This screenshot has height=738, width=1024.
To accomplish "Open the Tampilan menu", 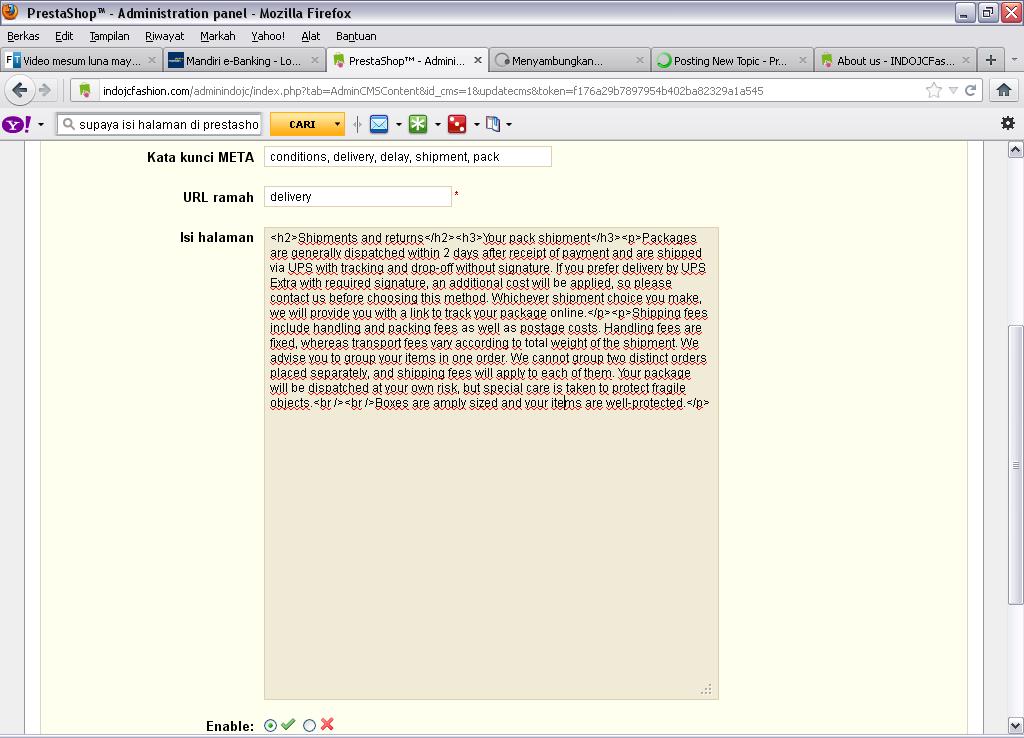I will 109,36.
